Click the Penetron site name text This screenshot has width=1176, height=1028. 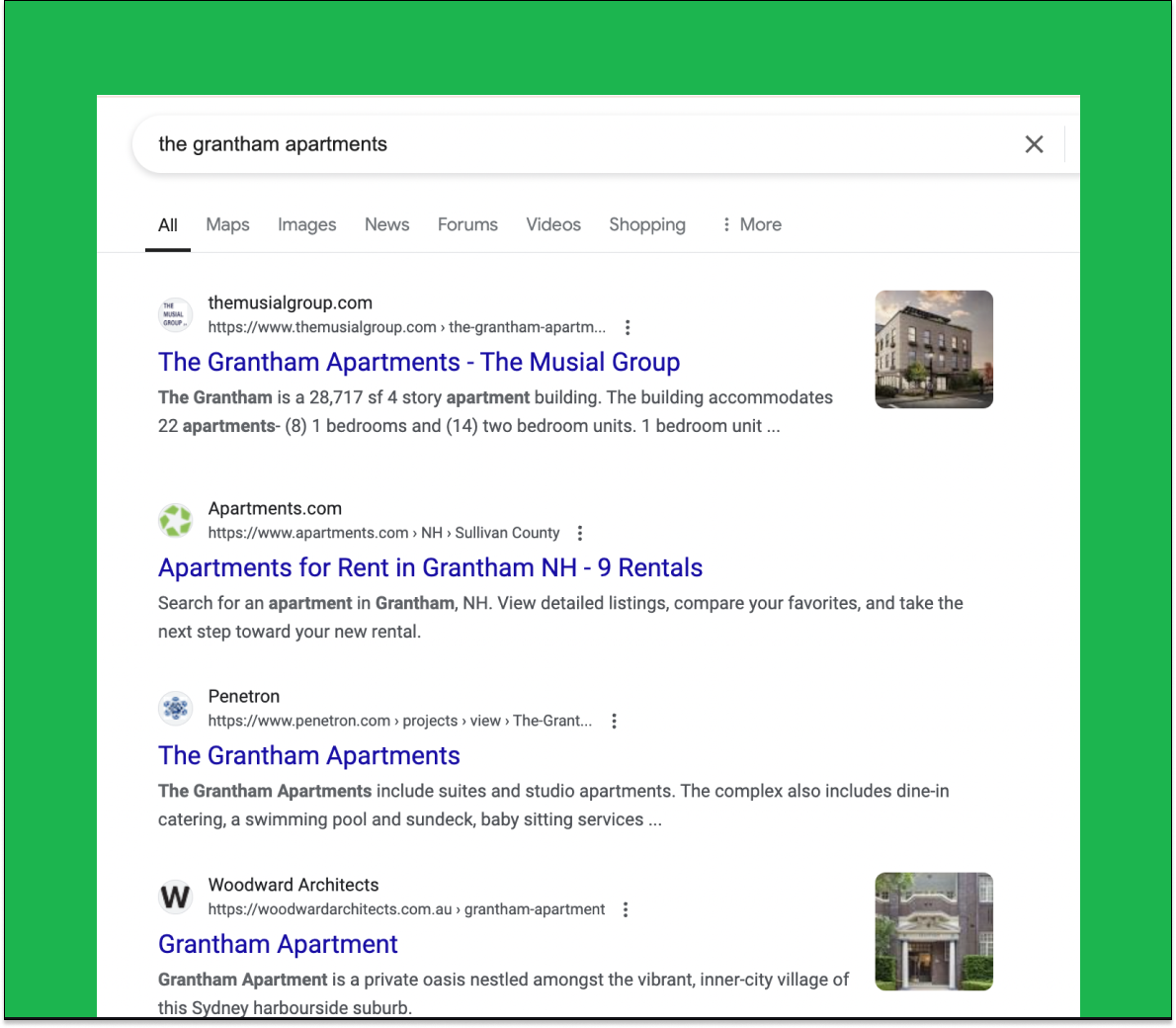point(244,696)
